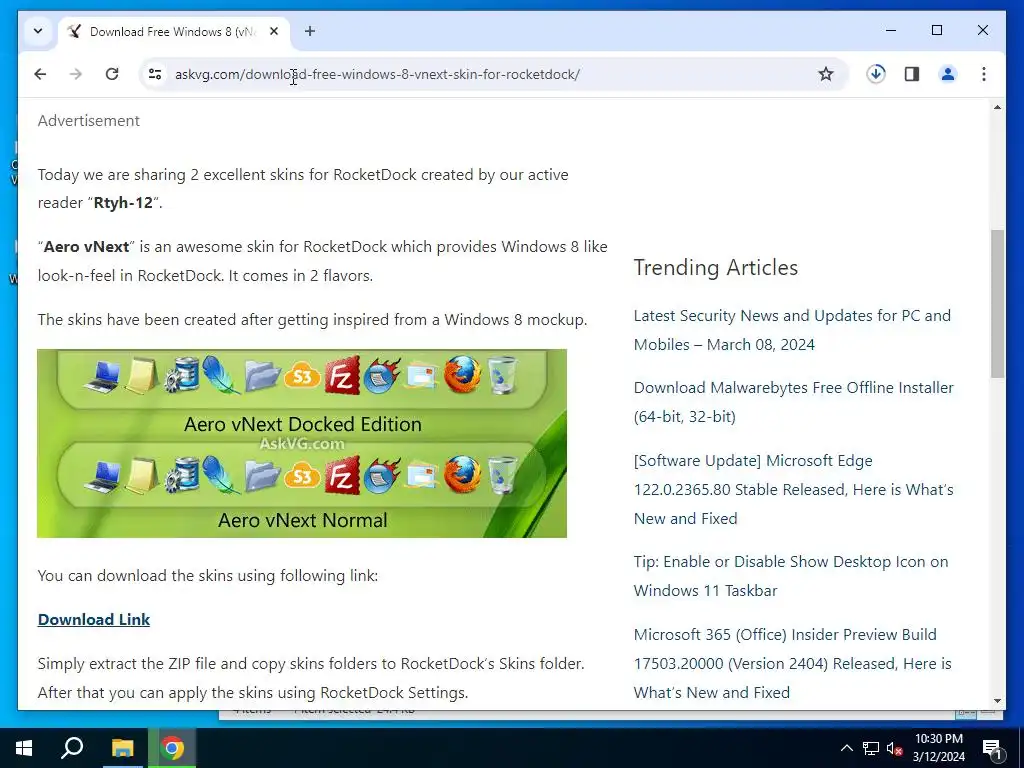Screen dimensions: 1024x768
Task: Click the bold Aero vNext text
Action: pyautogui.click(x=86, y=246)
